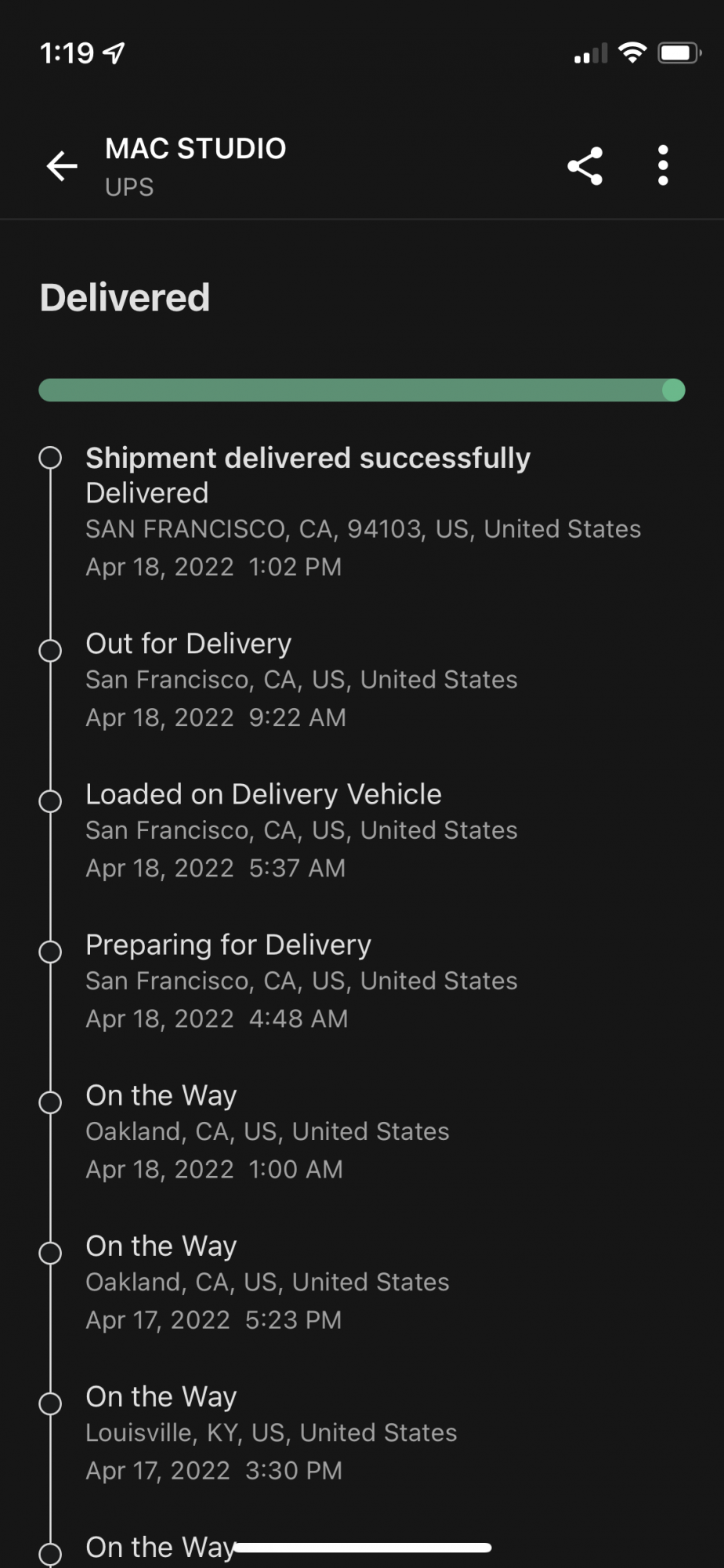The width and height of the screenshot is (724, 1568).
Task: Open the three-dot overflow menu
Action: [x=663, y=165]
